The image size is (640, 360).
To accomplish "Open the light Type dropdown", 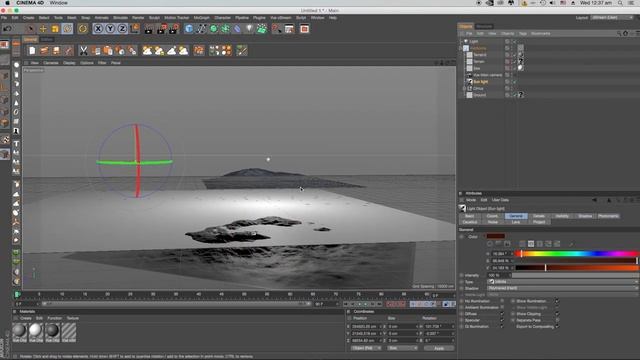I will [x=562, y=282].
